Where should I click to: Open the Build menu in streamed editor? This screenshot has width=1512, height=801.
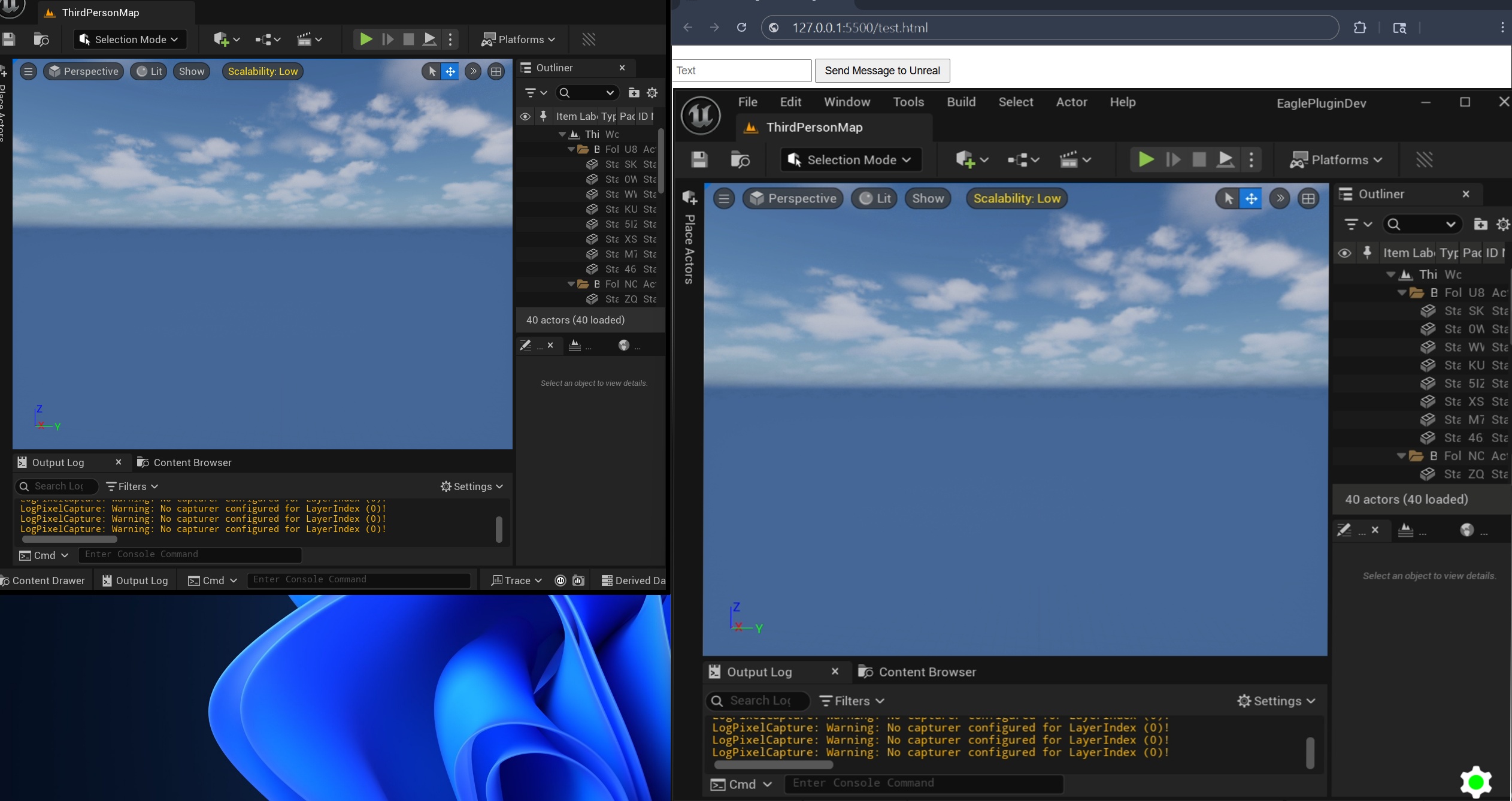click(x=960, y=102)
